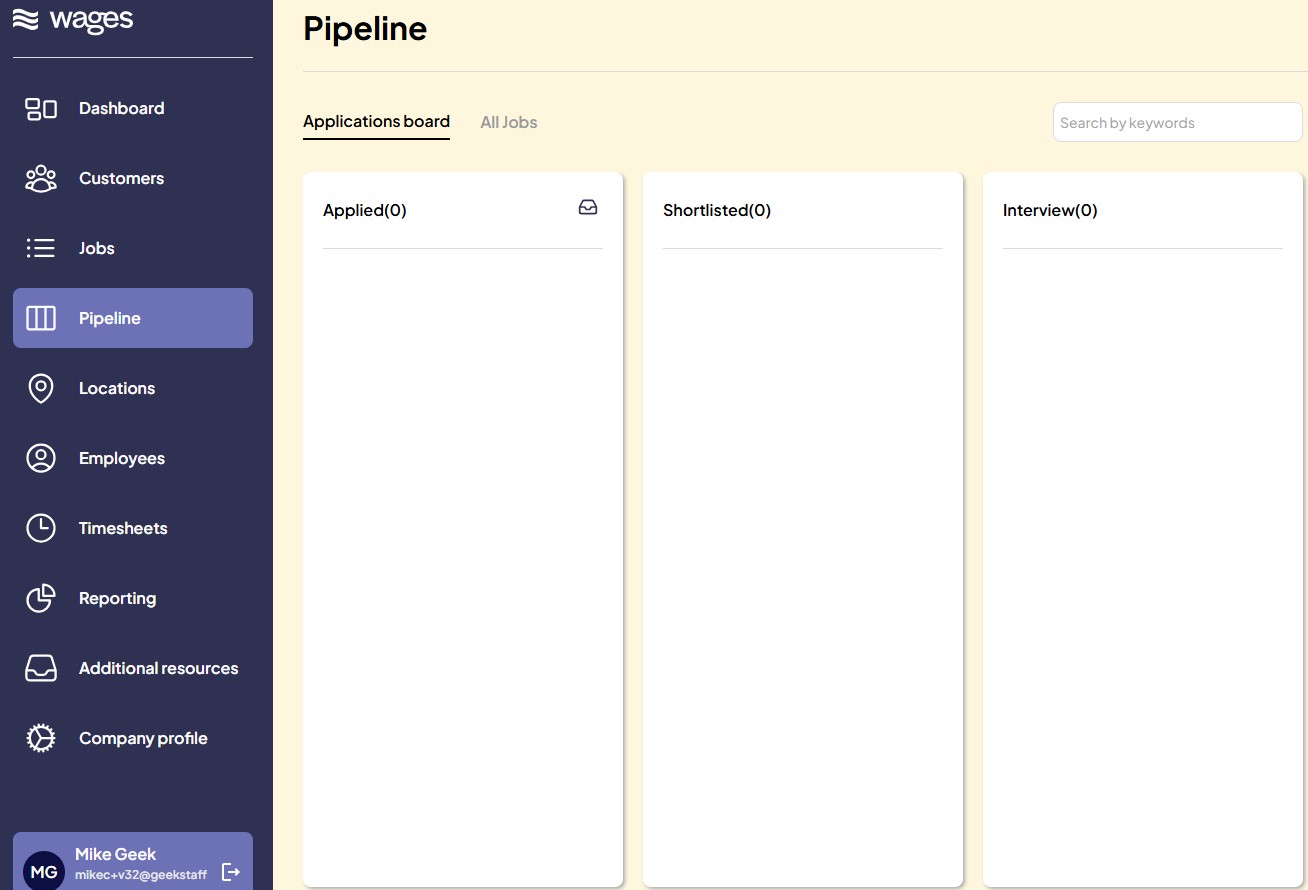Log out using the exit icon
Viewport: 1308px width, 890px height.
tap(231, 871)
